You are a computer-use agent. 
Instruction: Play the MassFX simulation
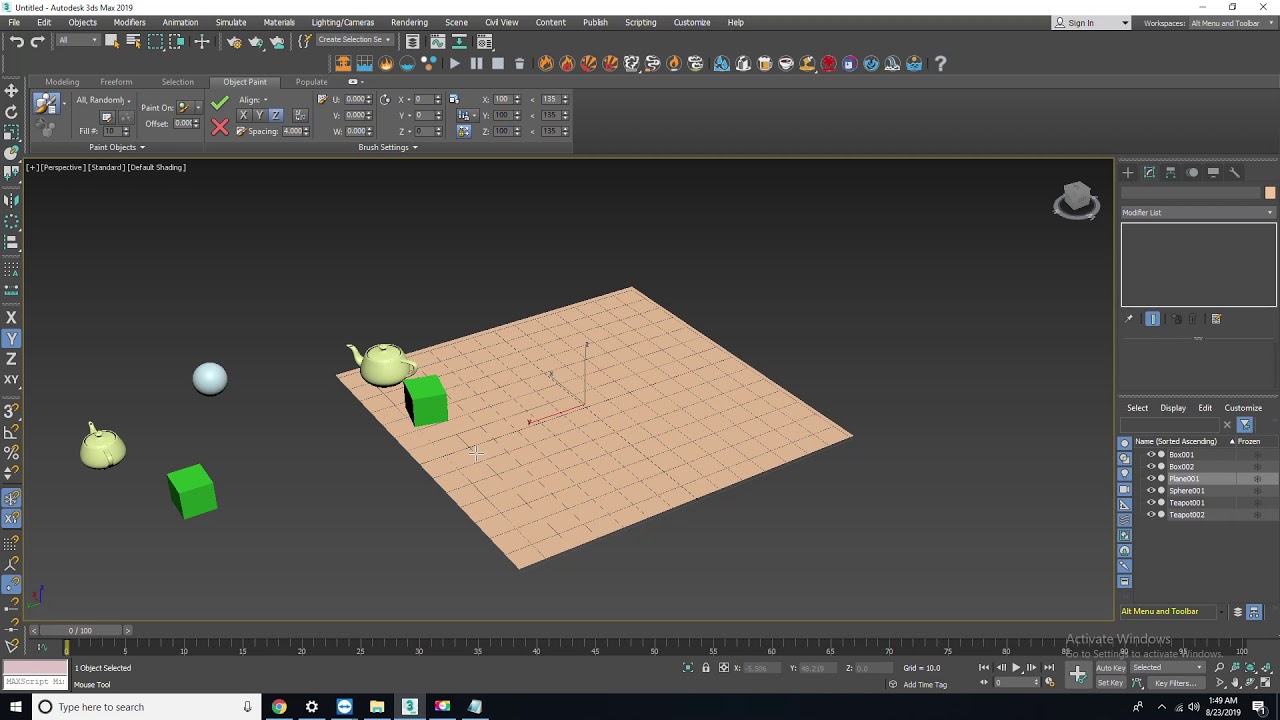click(454, 64)
